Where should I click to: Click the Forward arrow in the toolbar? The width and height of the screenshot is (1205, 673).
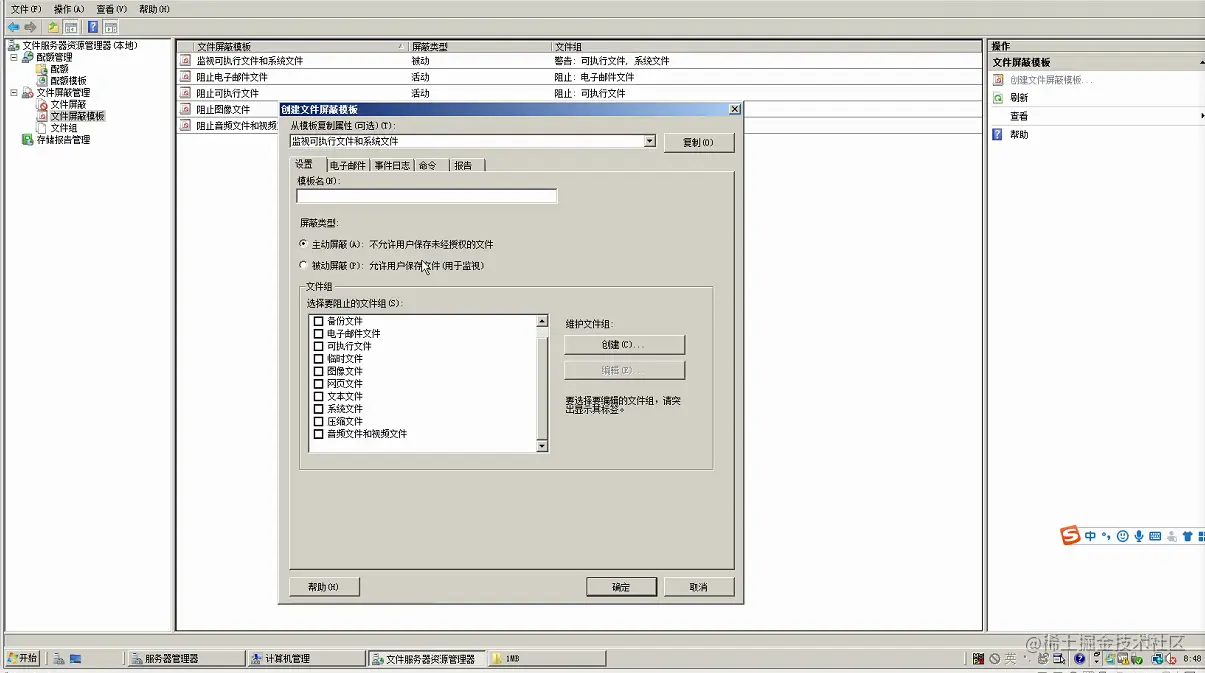[31, 27]
